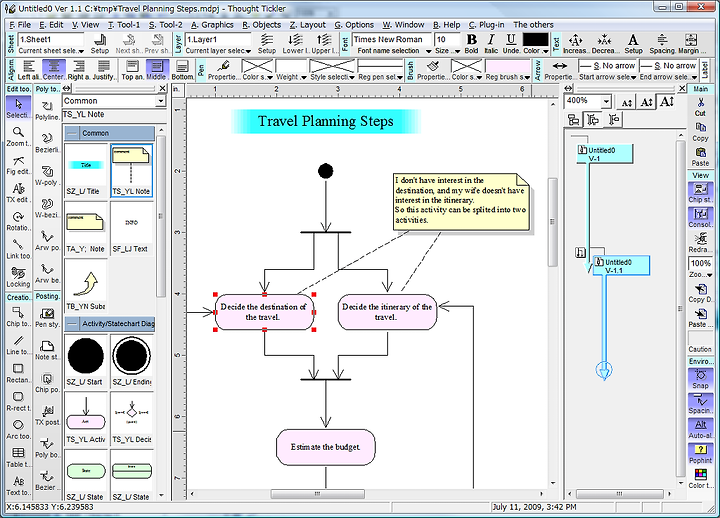This screenshot has height=518, width=720.
Task: Collapse the Common stencil group
Action: (71, 133)
